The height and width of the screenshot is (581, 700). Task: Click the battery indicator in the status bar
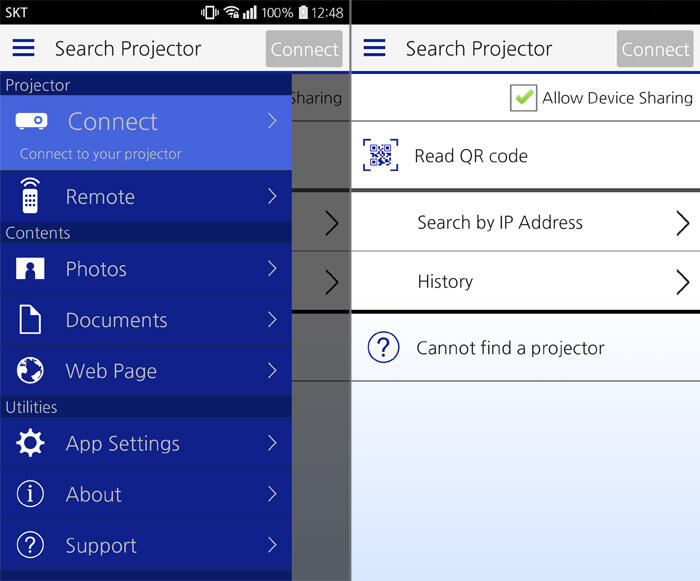(x=303, y=12)
